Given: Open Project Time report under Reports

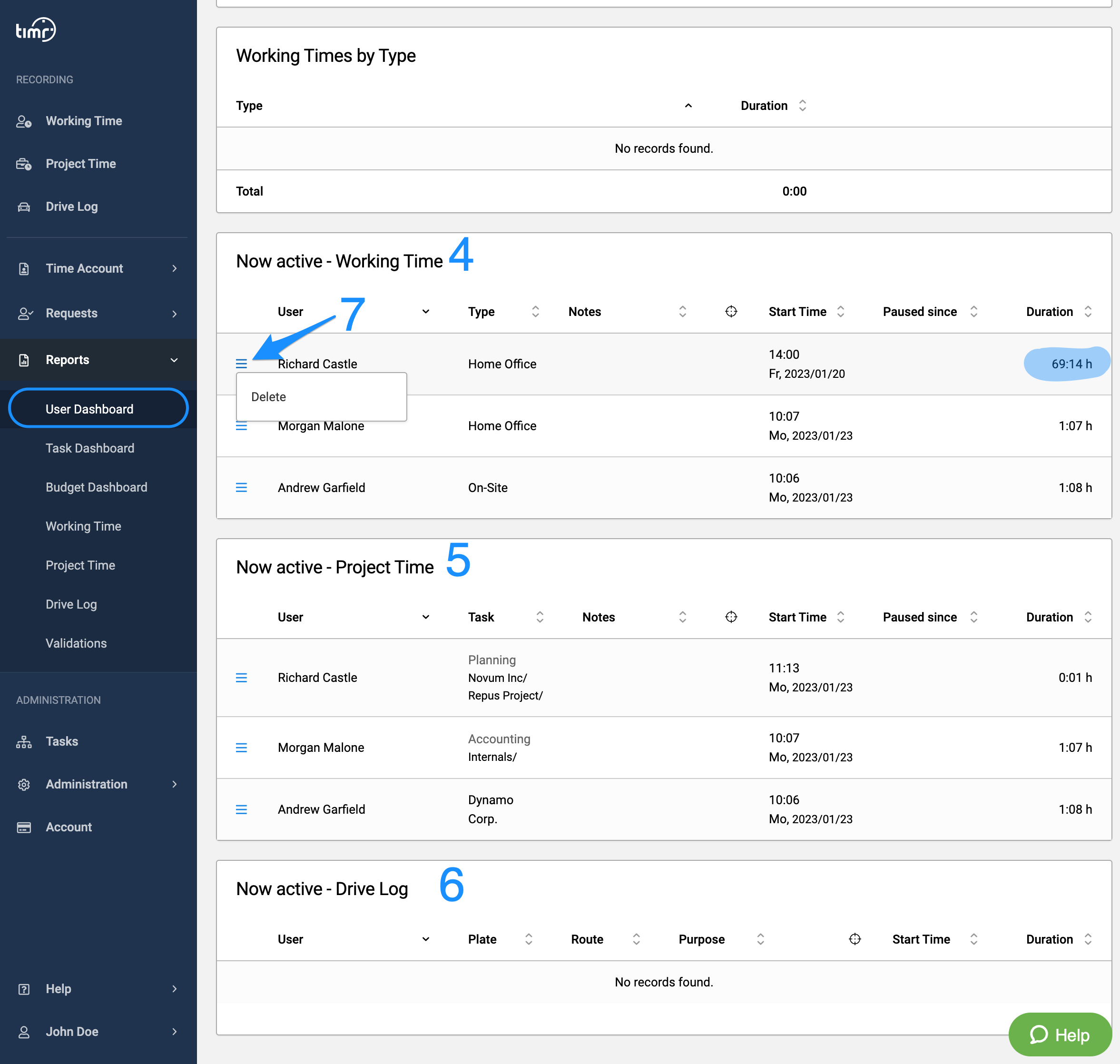Looking at the screenshot, I should (x=80, y=565).
